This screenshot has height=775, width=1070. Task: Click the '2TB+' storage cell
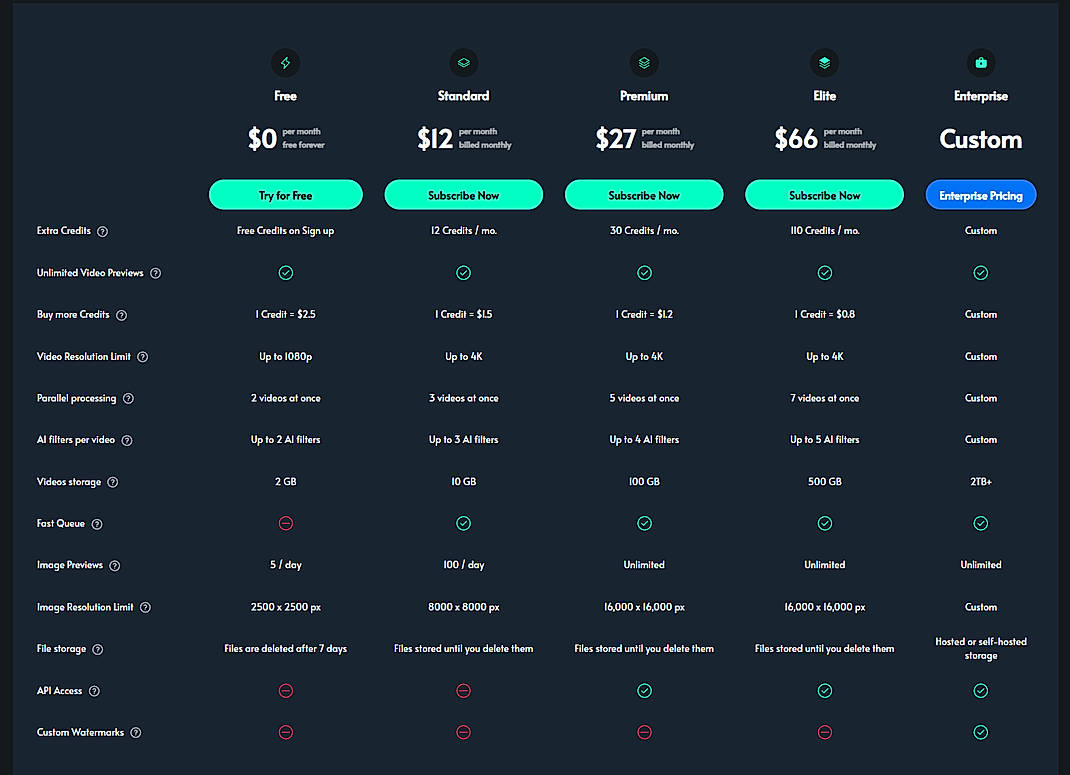pos(981,482)
